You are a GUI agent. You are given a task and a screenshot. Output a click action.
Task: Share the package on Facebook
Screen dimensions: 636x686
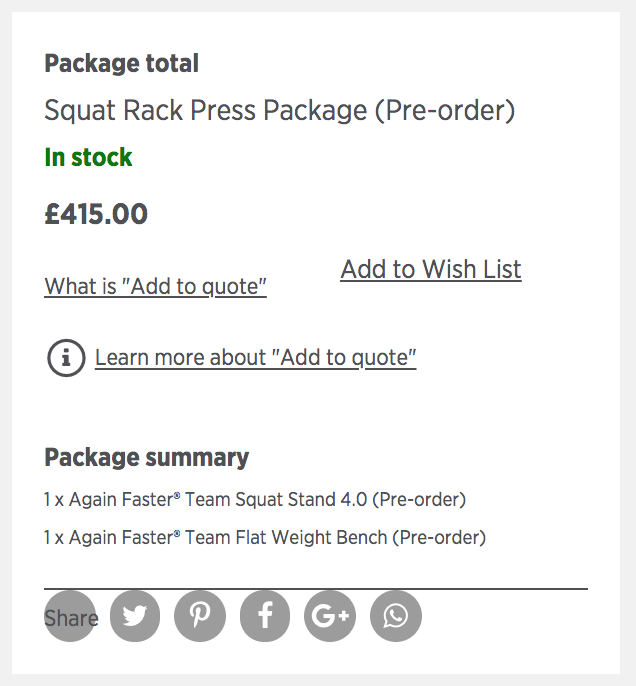265,616
